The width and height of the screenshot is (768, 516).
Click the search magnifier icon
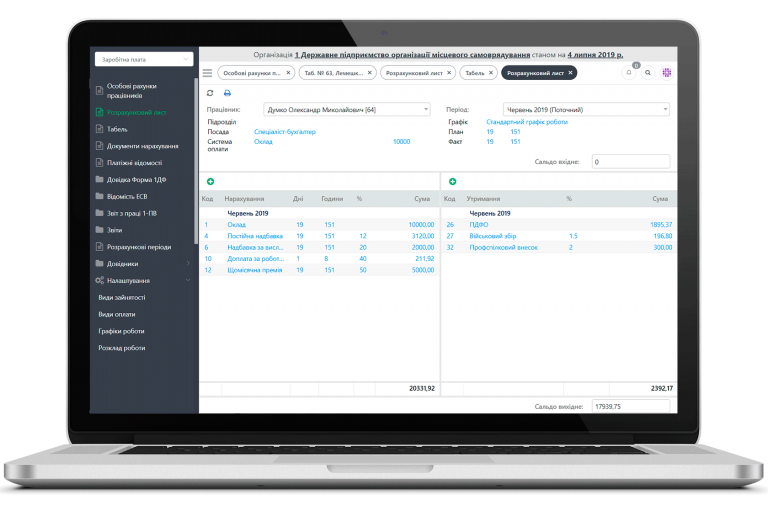pos(648,73)
